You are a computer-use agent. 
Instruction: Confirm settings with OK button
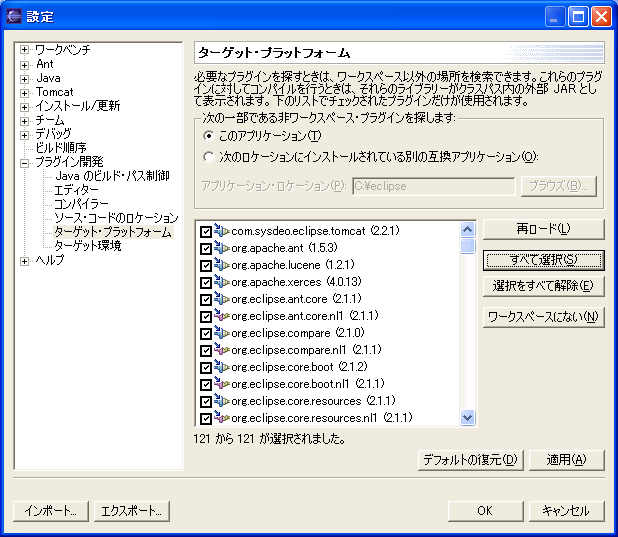click(485, 511)
